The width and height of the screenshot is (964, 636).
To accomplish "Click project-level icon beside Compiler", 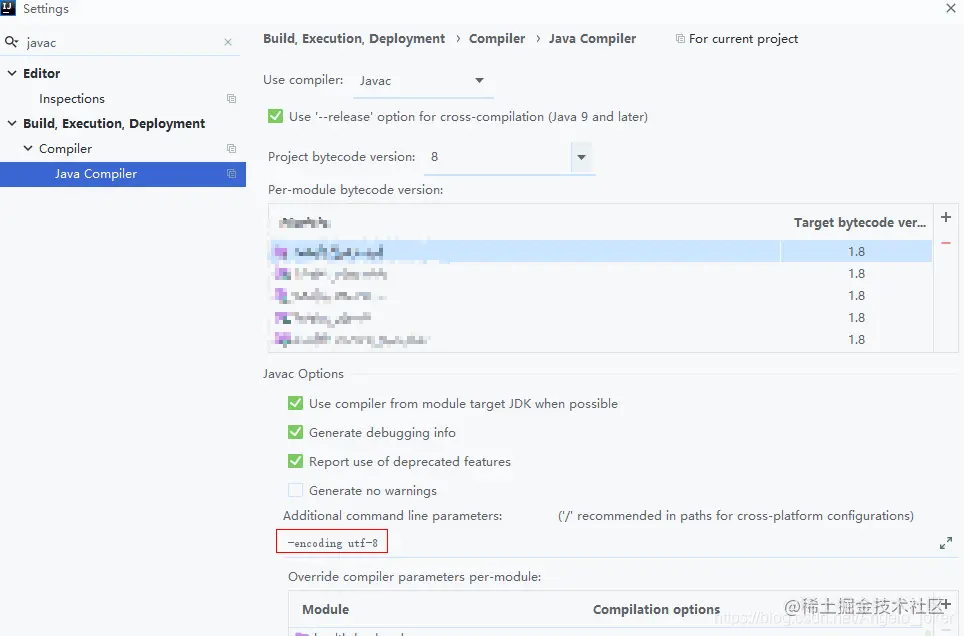I will [232, 148].
